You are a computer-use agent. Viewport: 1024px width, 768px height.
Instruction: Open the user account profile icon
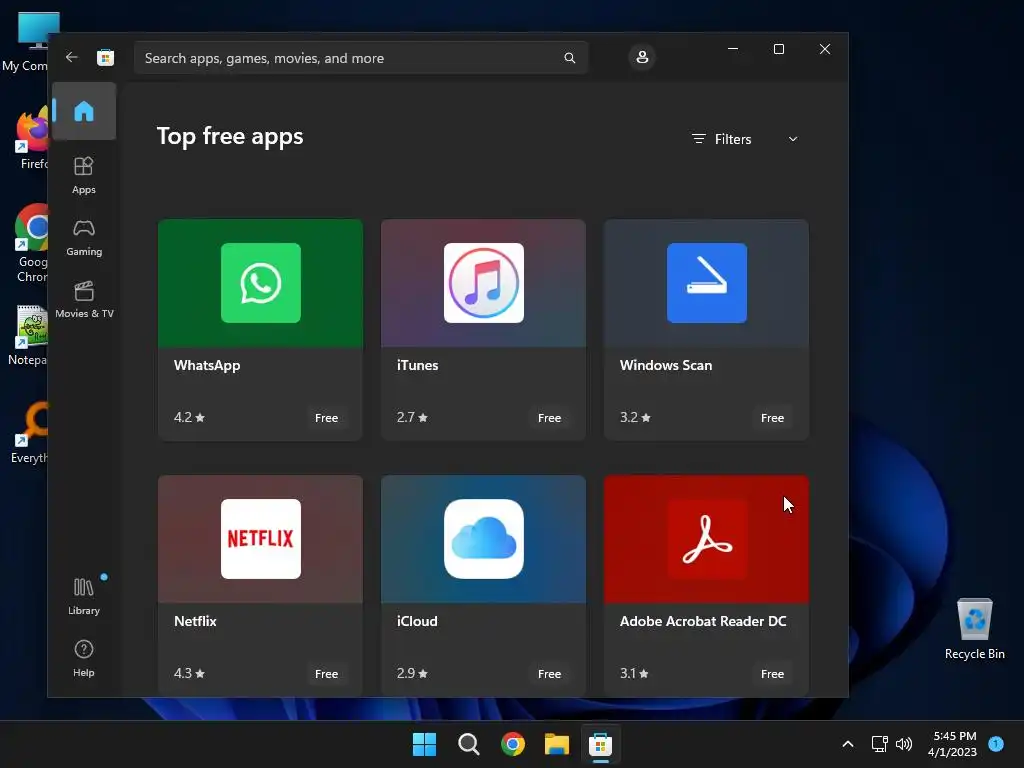(x=642, y=57)
